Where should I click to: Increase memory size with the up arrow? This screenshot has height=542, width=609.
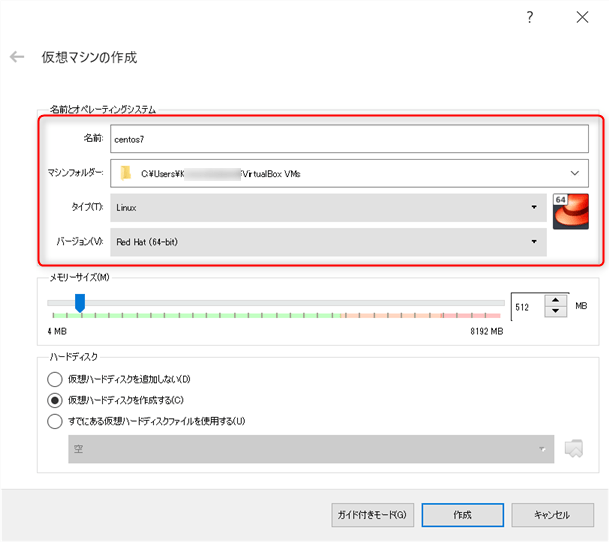coord(555,300)
